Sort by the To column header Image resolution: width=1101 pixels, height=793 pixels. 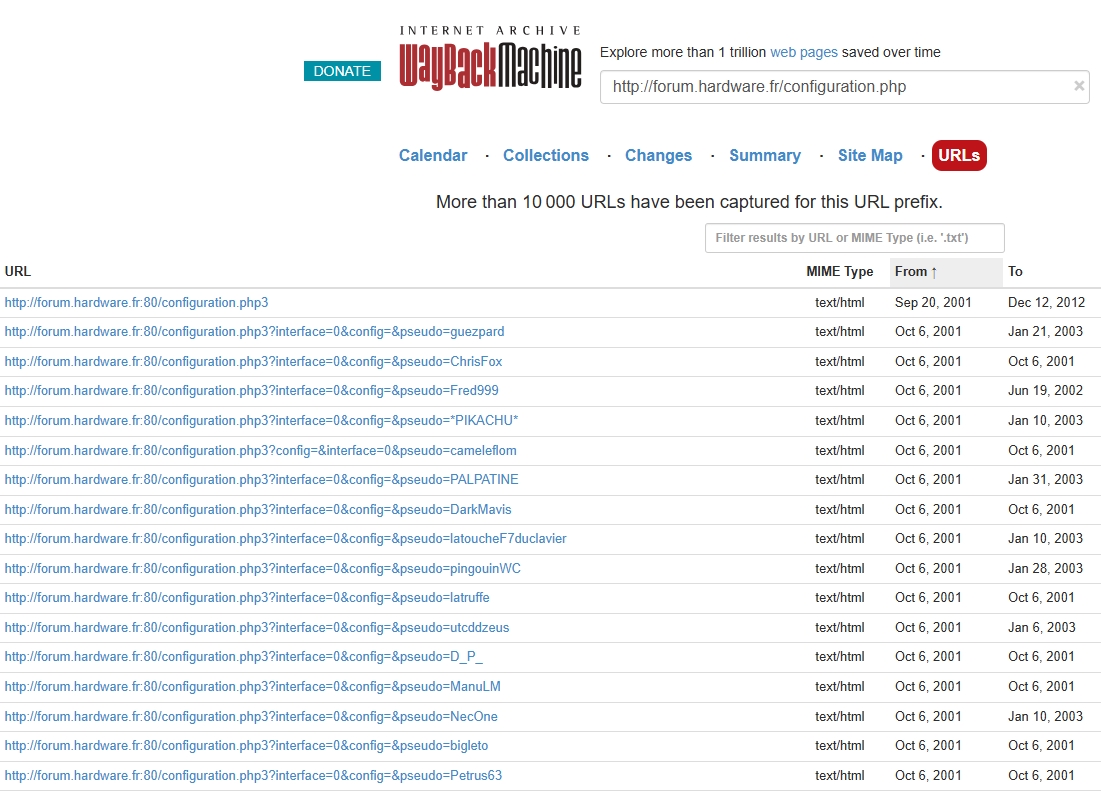click(1015, 271)
